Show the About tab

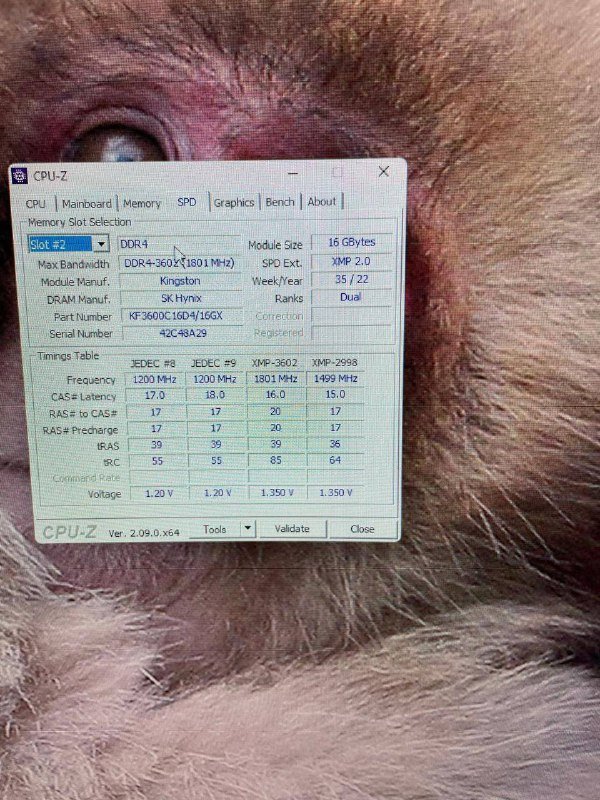click(322, 201)
